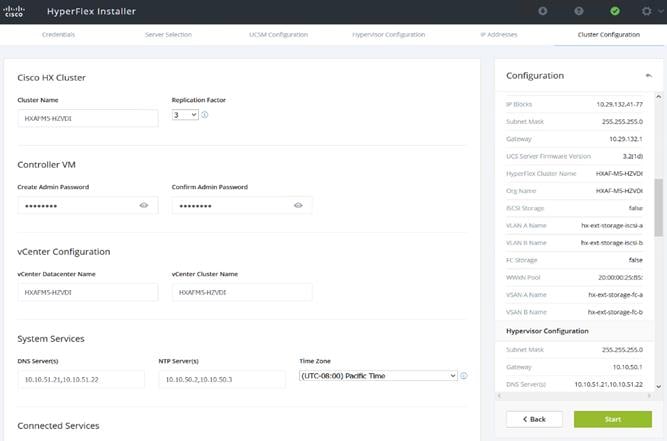The image size is (667, 441).
Task: Open the Replication Factor dropdown
Action: pyautogui.click(x=185, y=115)
